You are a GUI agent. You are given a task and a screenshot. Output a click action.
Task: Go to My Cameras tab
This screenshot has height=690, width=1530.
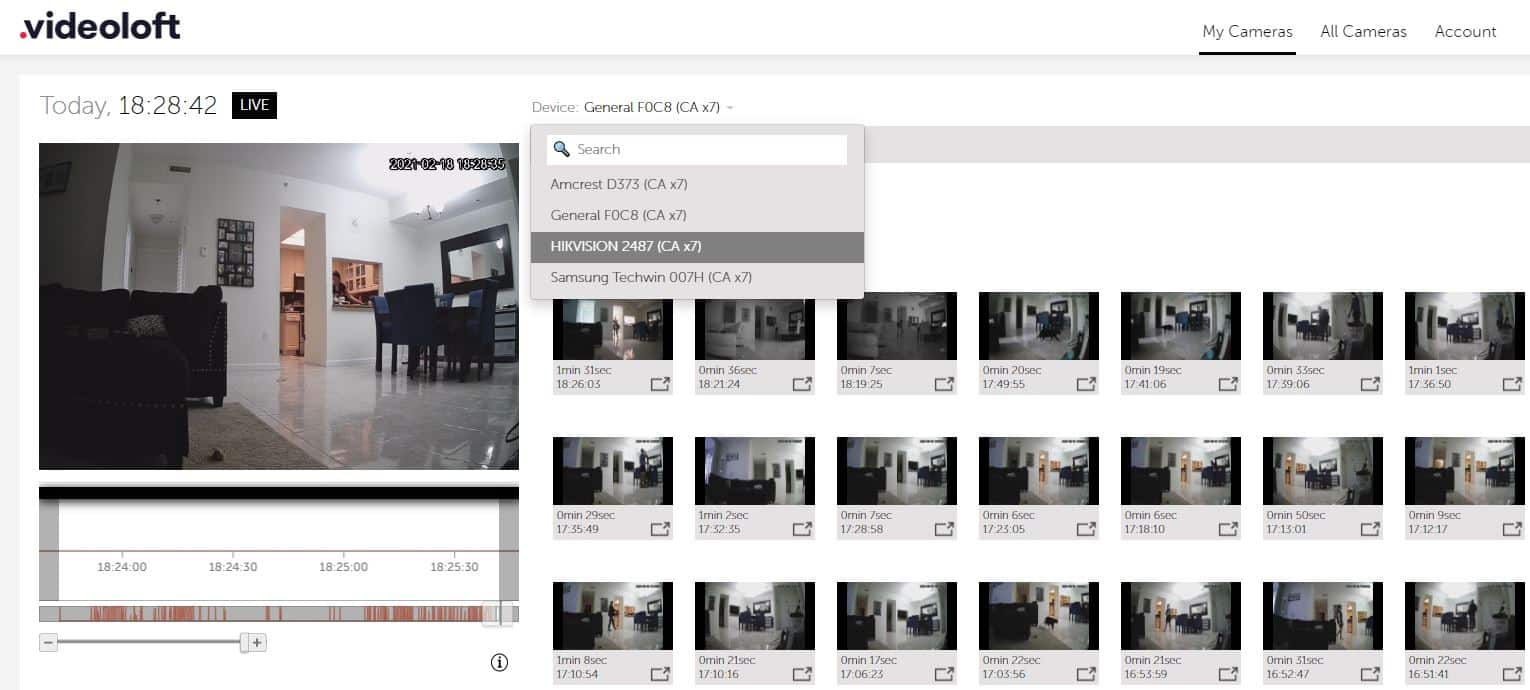pyautogui.click(x=1247, y=32)
